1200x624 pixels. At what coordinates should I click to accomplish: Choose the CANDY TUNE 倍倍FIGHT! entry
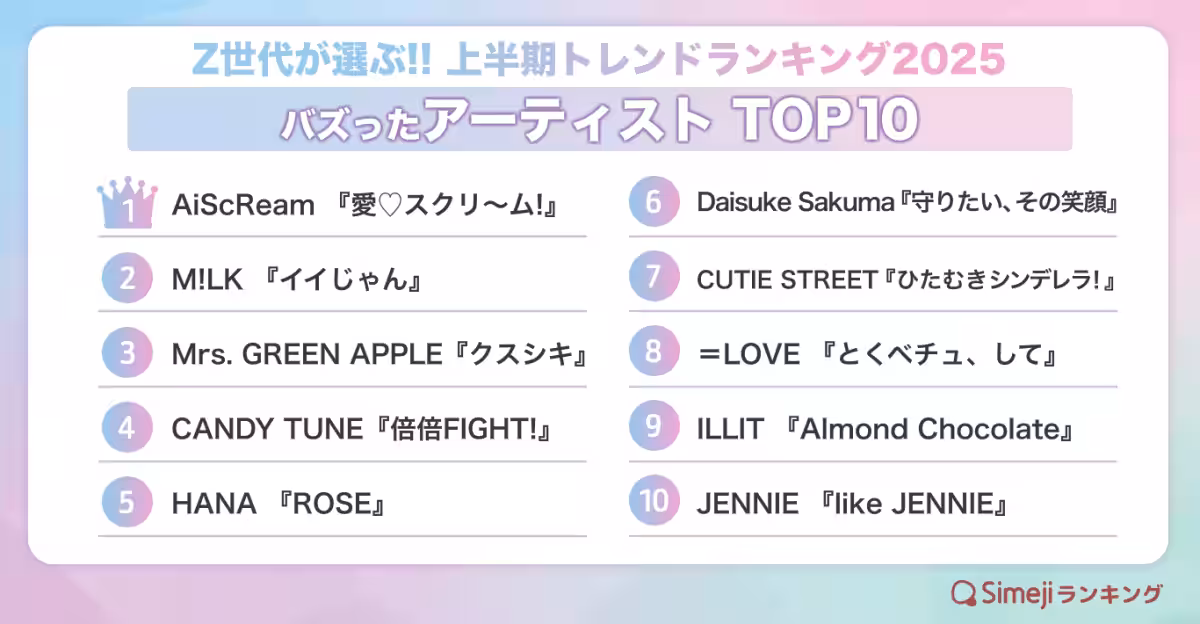(x=362, y=430)
